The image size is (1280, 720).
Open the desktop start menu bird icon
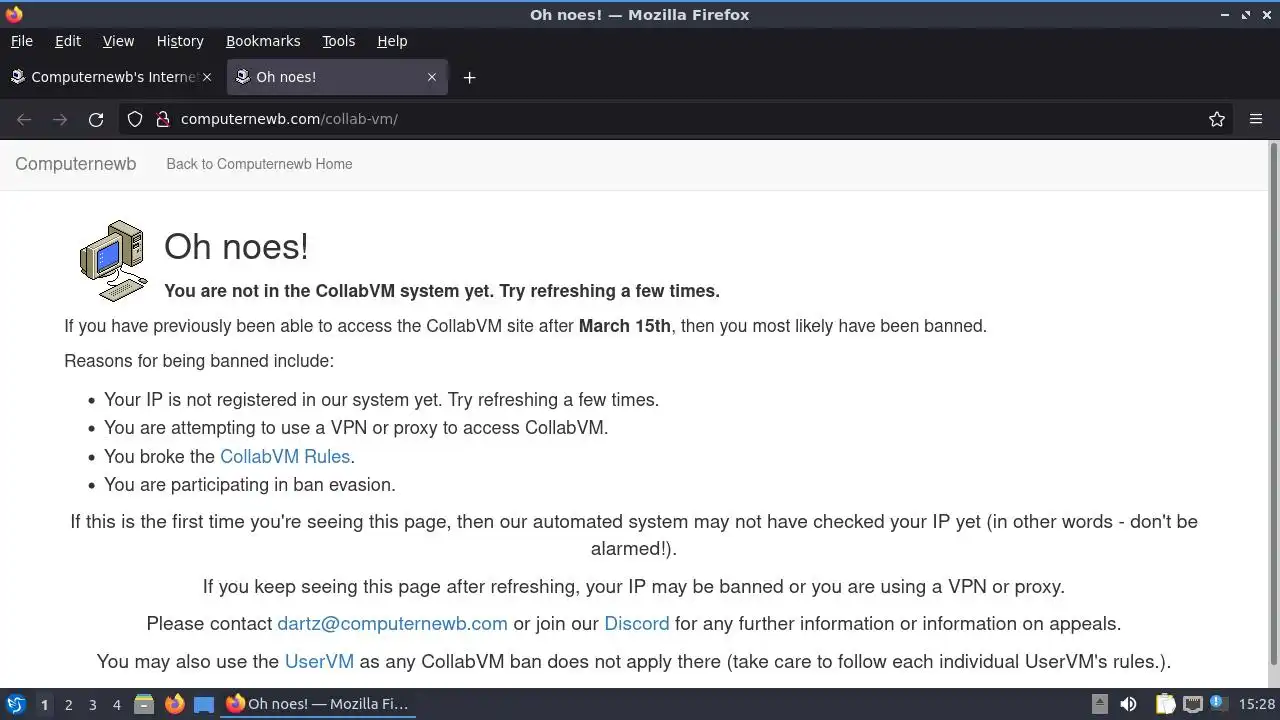pyautogui.click(x=16, y=704)
